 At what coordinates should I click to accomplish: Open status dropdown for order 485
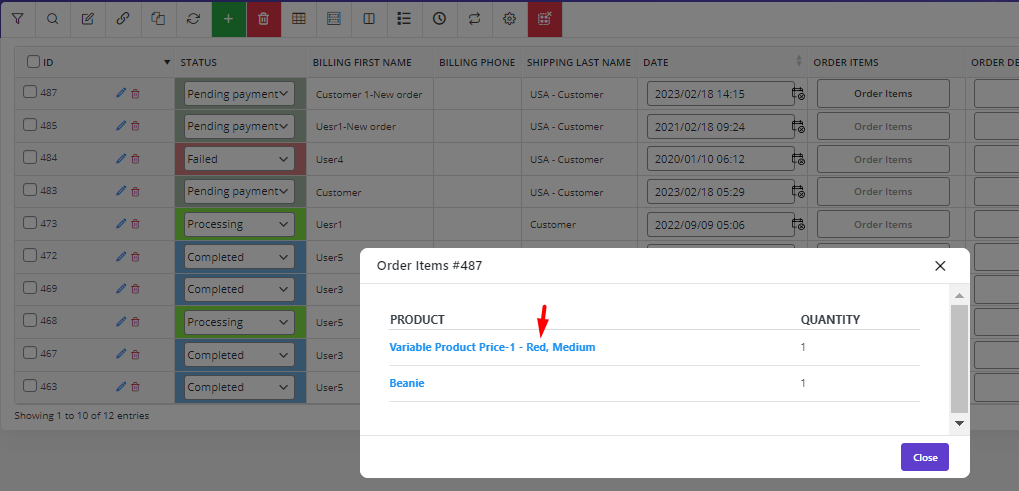[x=239, y=126]
